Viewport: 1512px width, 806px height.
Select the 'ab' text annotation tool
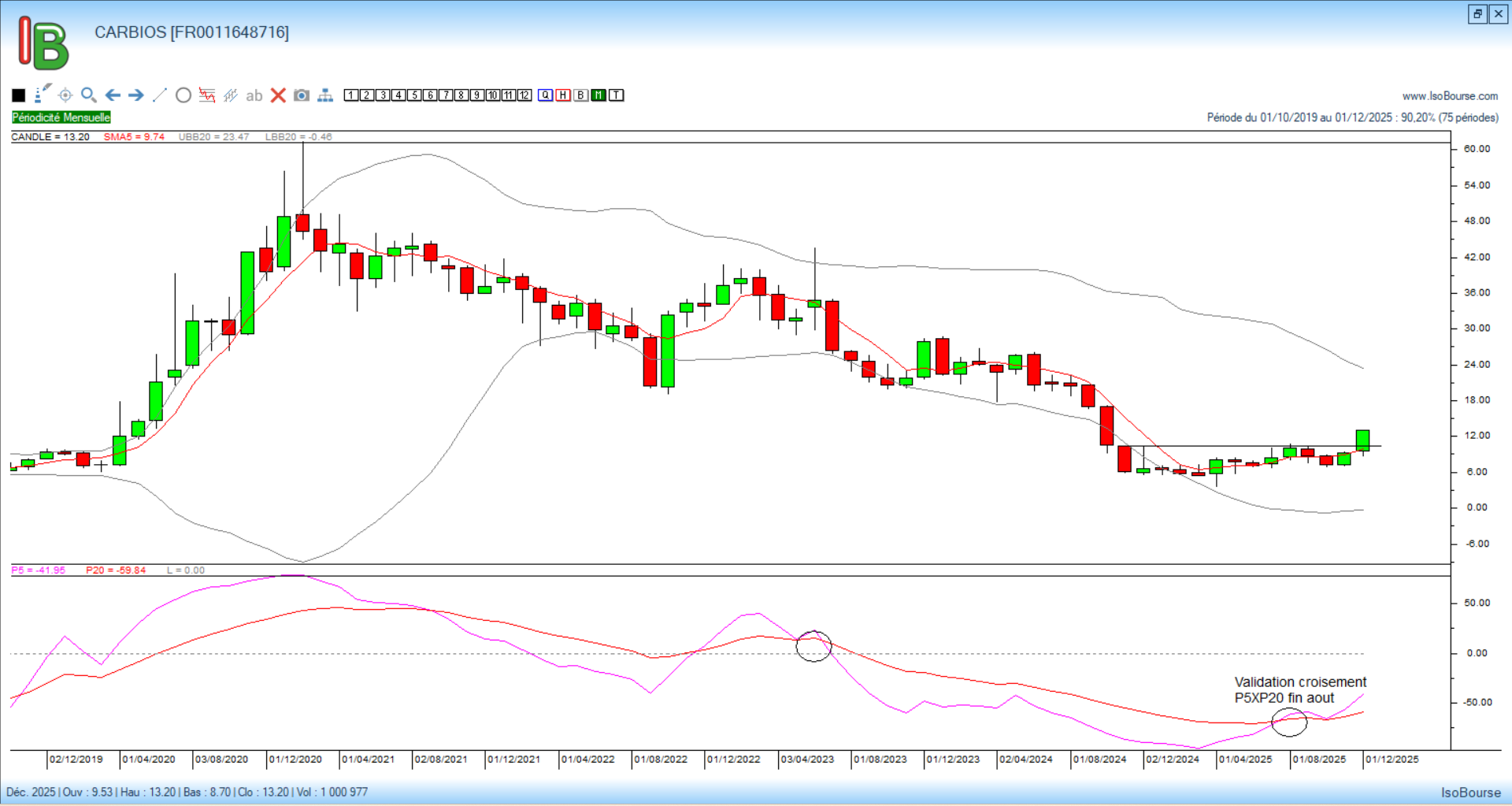(254, 95)
